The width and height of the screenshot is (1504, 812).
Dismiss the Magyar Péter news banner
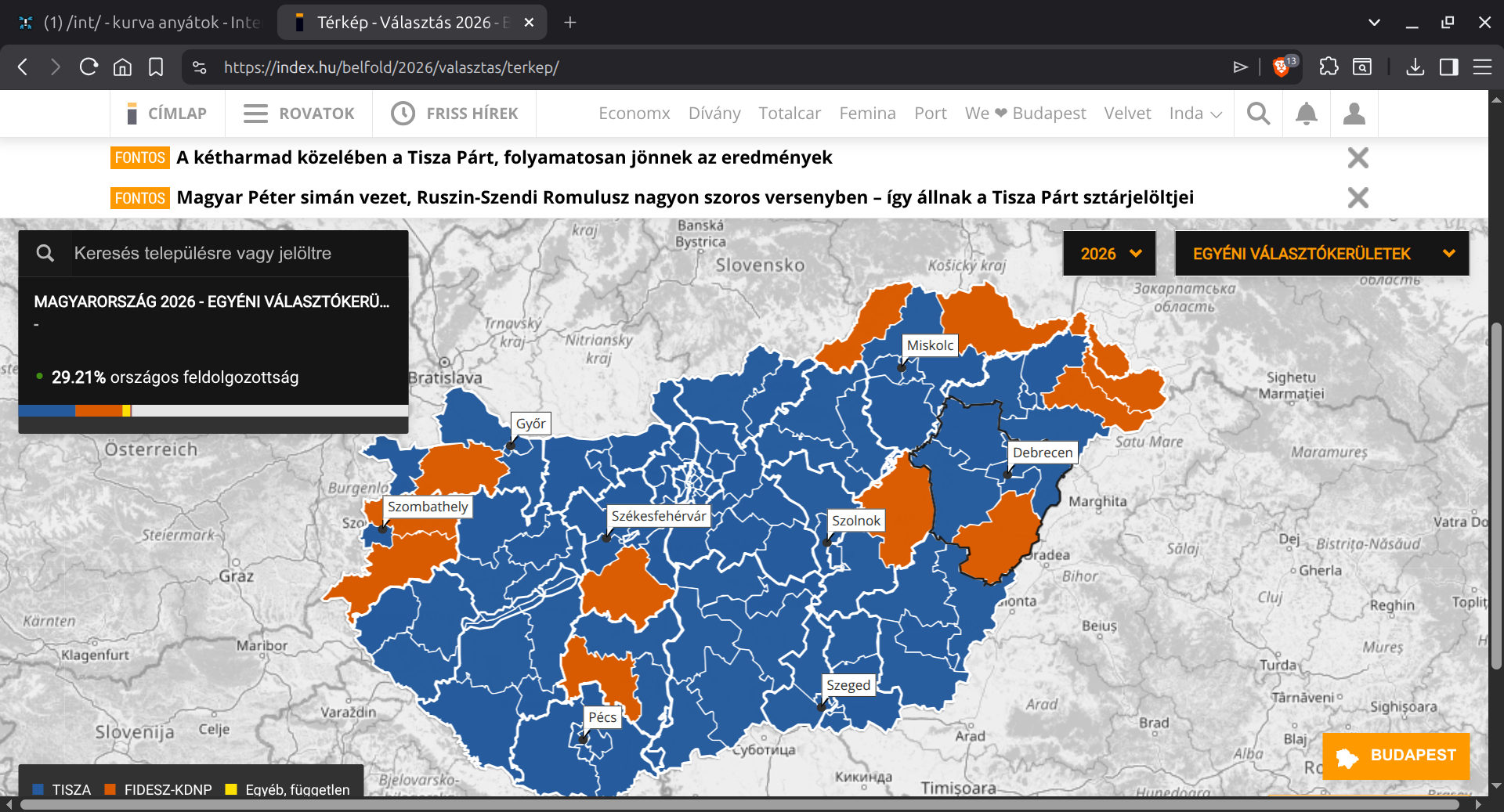coord(1358,198)
